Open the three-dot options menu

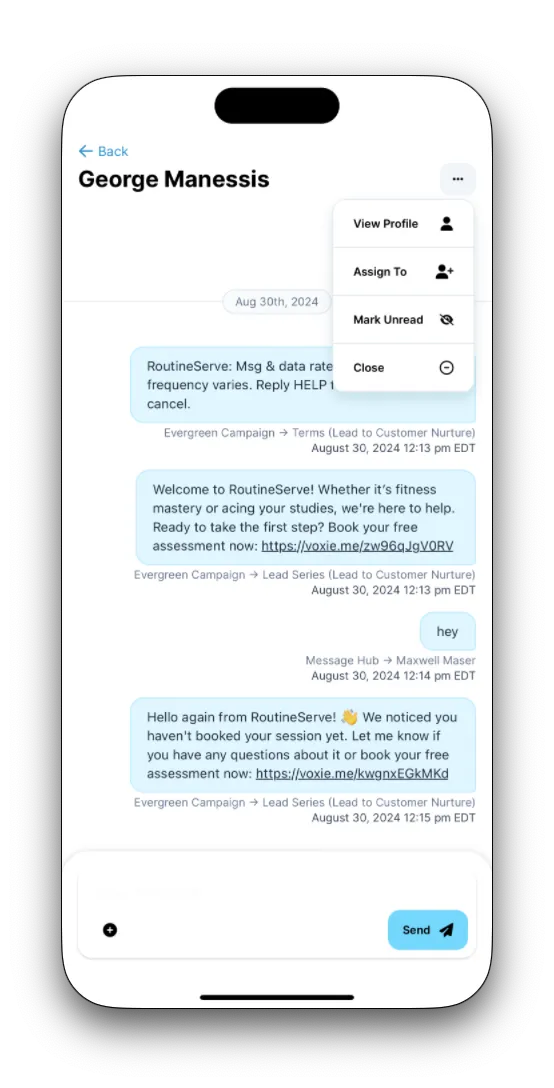point(458,179)
